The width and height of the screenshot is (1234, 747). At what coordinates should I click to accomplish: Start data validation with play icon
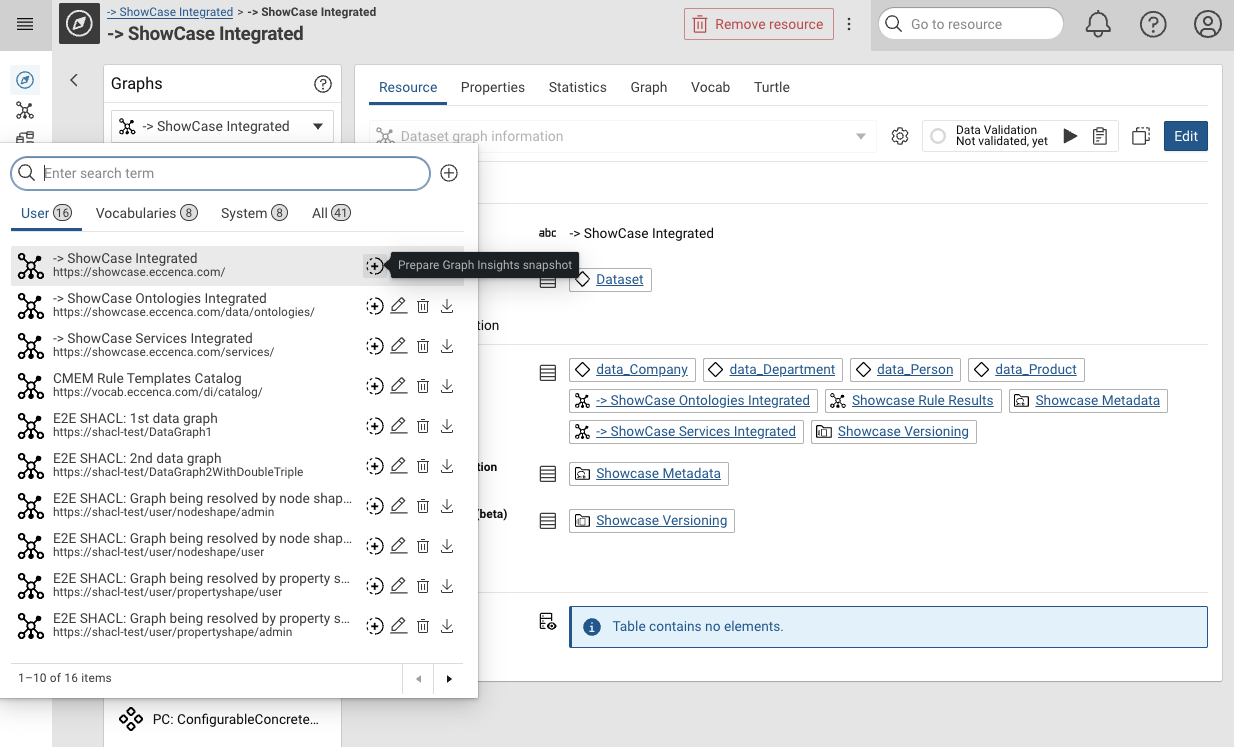point(1070,136)
